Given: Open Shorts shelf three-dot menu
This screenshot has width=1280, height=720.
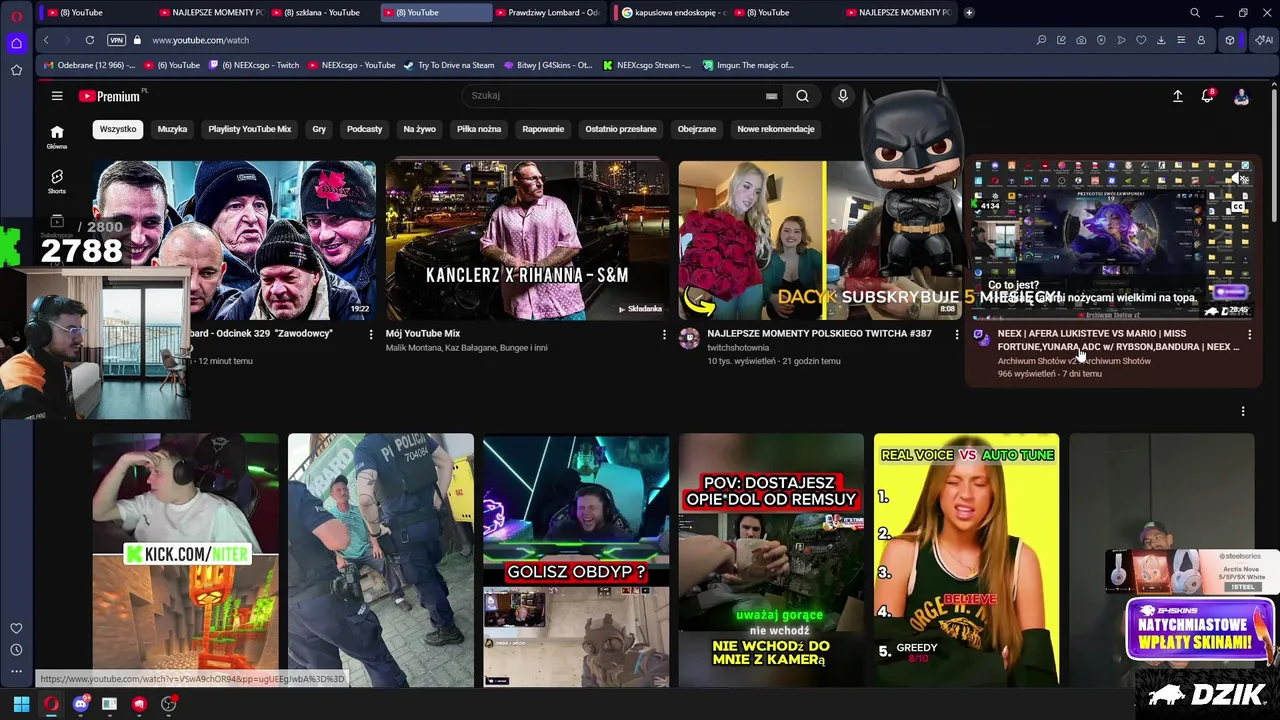Looking at the screenshot, I should point(1243,411).
